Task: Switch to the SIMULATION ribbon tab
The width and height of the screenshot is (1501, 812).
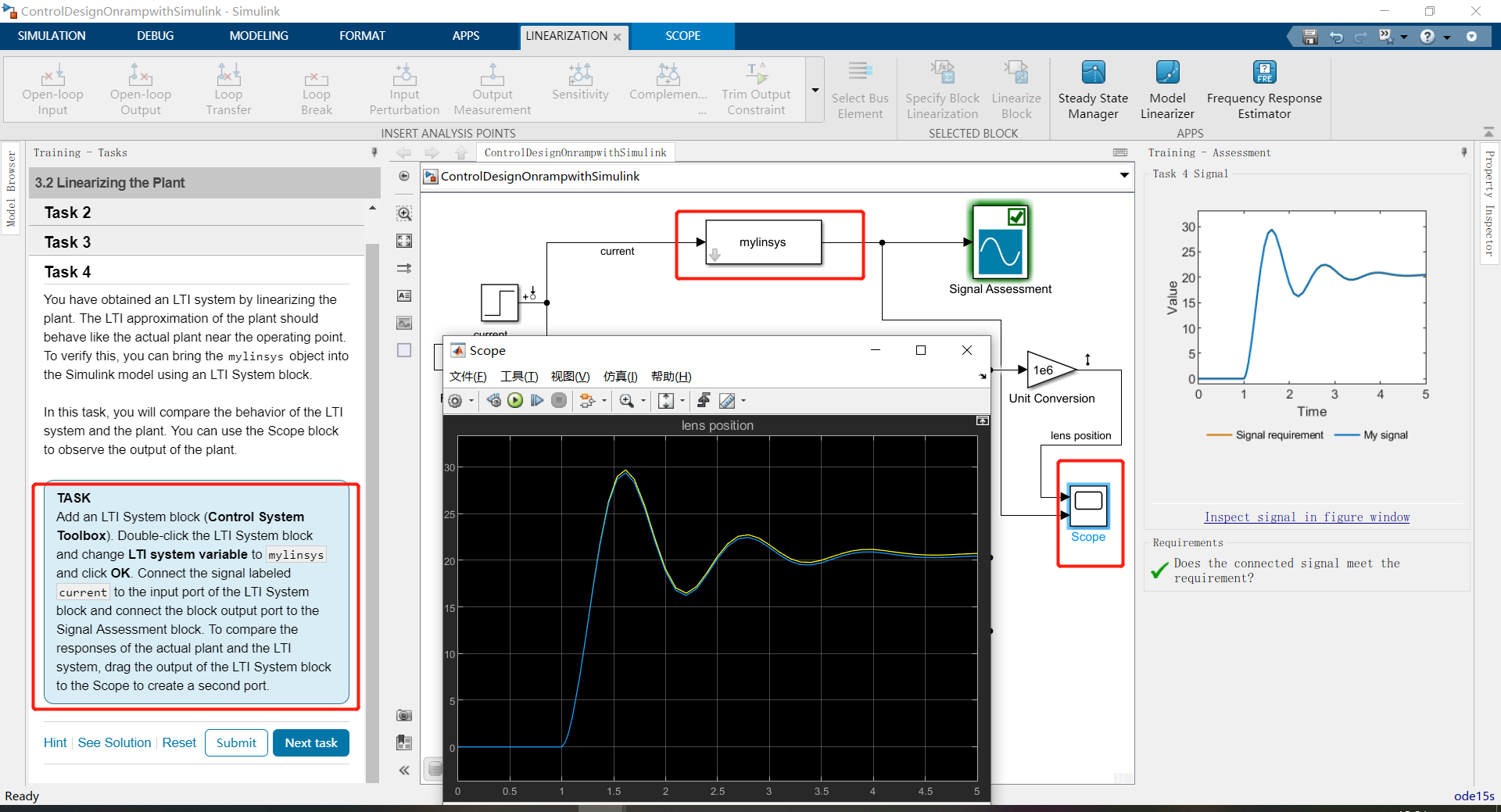Action: click(x=50, y=35)
